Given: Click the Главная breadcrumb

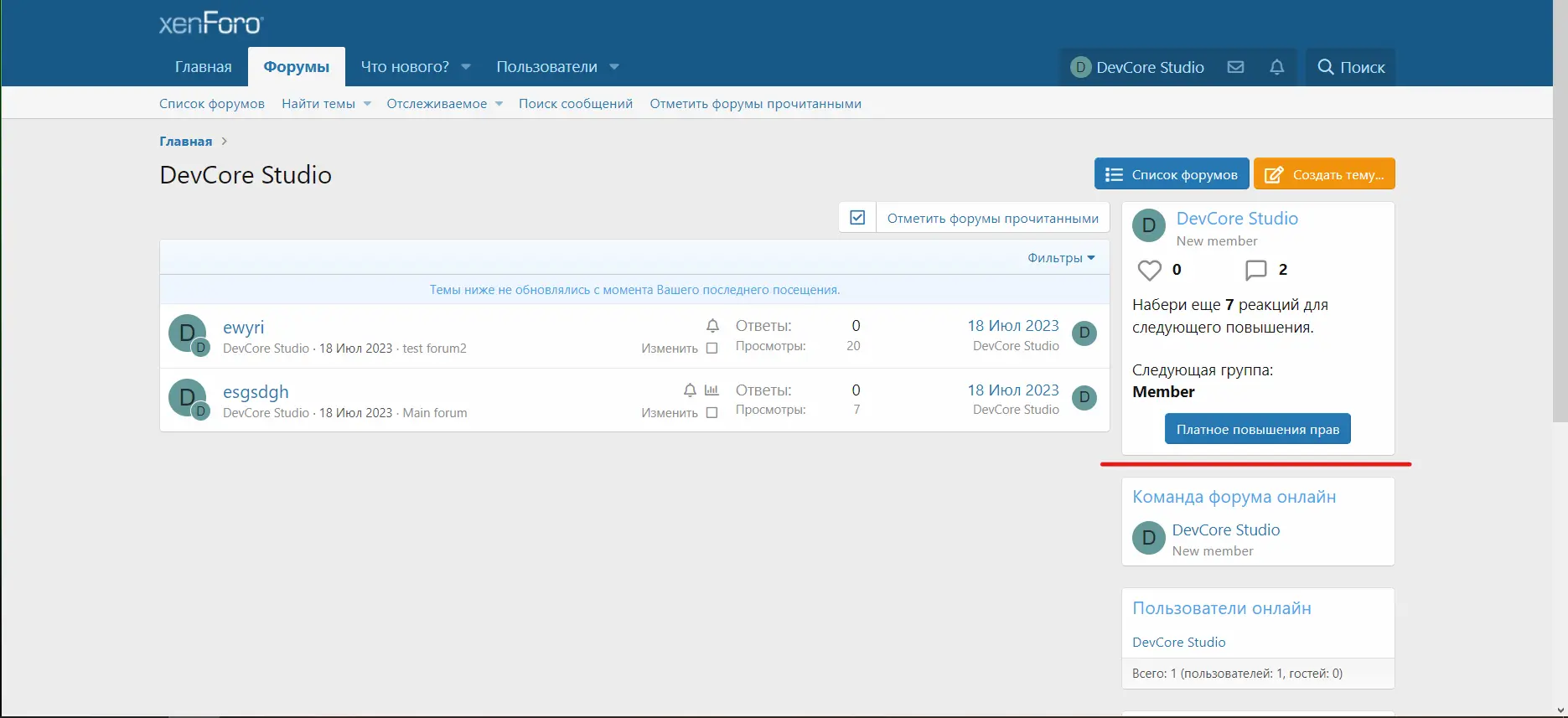Looking at the screenshot, I should [186, 142].
